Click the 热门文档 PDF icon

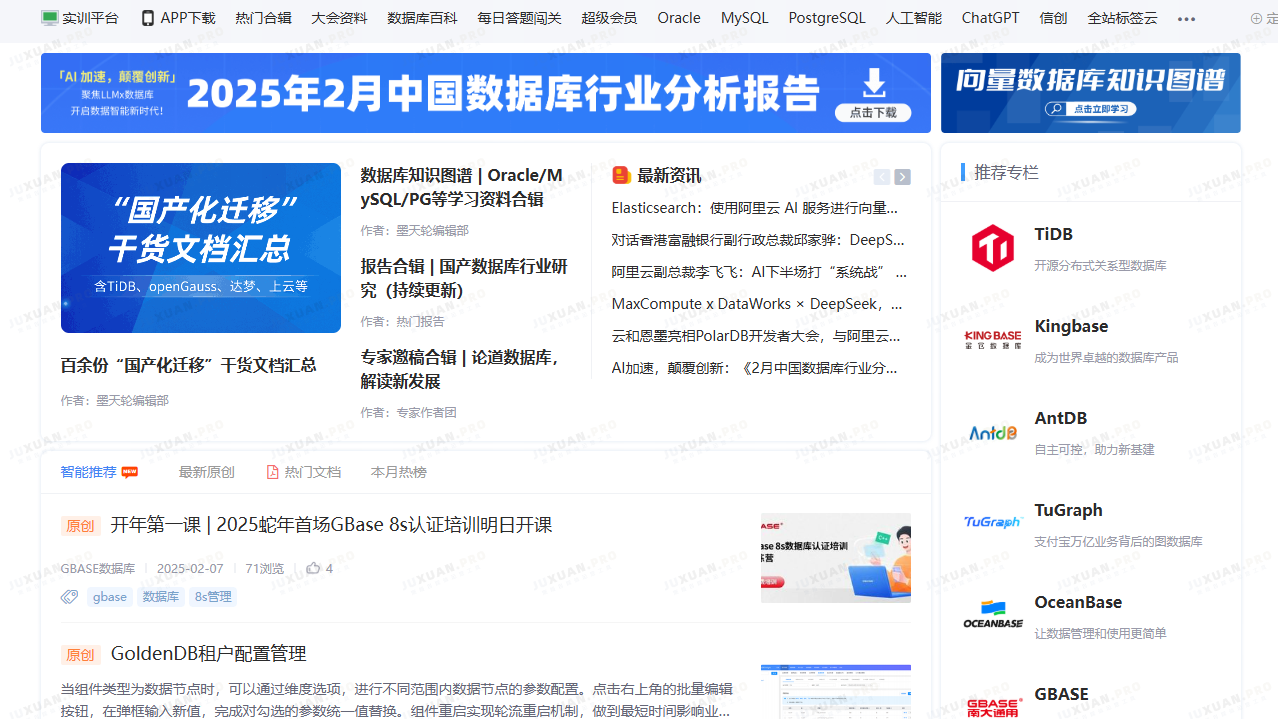272,472
